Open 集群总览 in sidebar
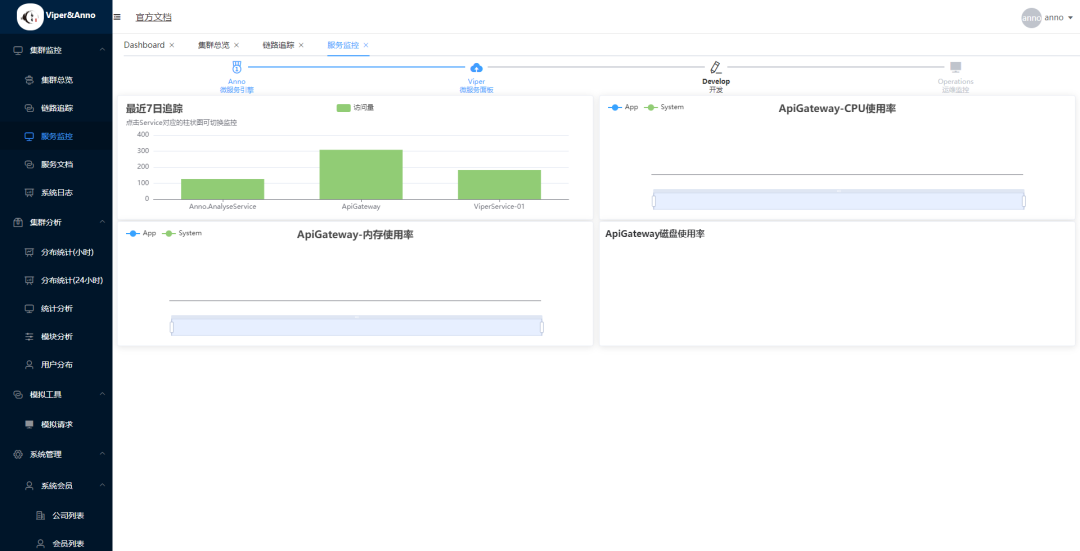 coord(56,80)
